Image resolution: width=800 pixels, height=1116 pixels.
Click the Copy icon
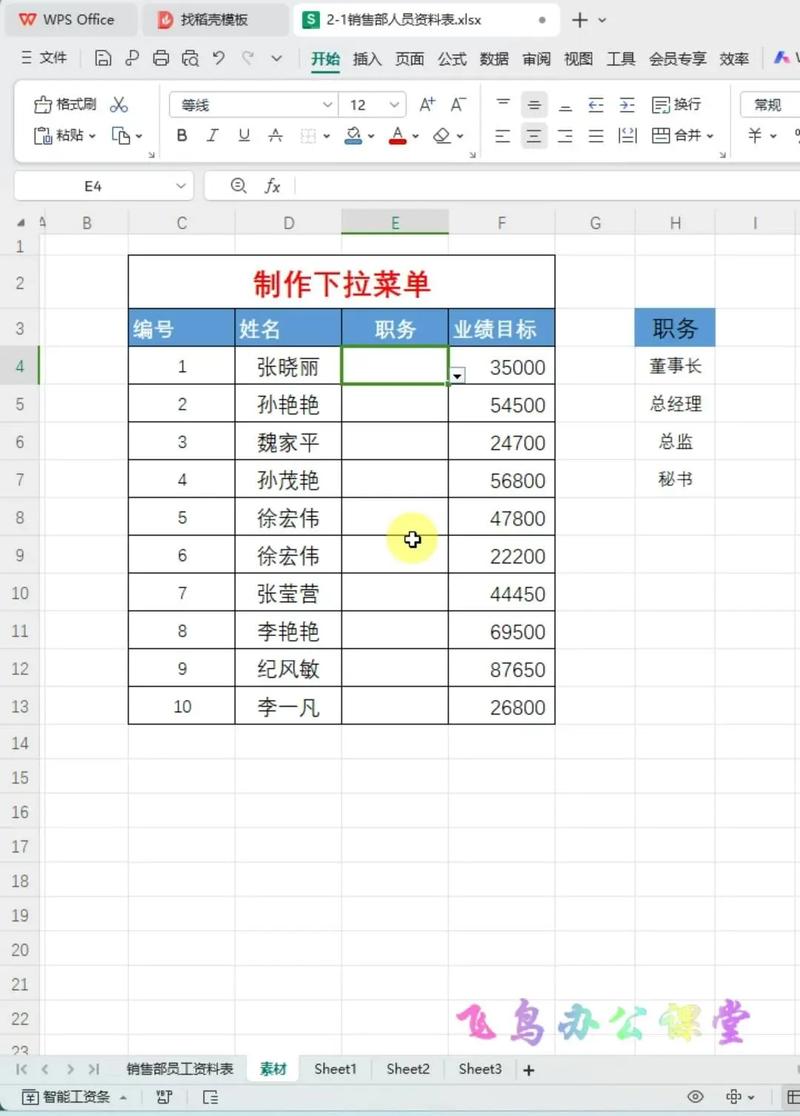tap(120, 135)
